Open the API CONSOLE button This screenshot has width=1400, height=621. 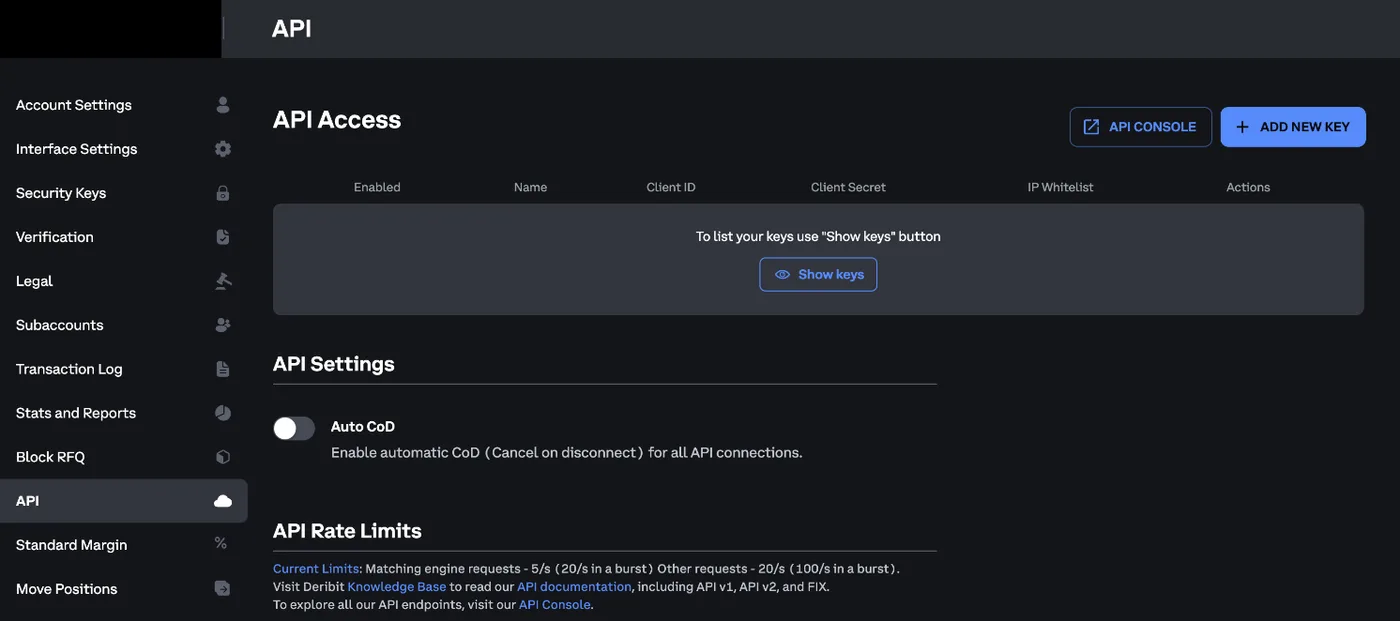[x=1141, y=127]
